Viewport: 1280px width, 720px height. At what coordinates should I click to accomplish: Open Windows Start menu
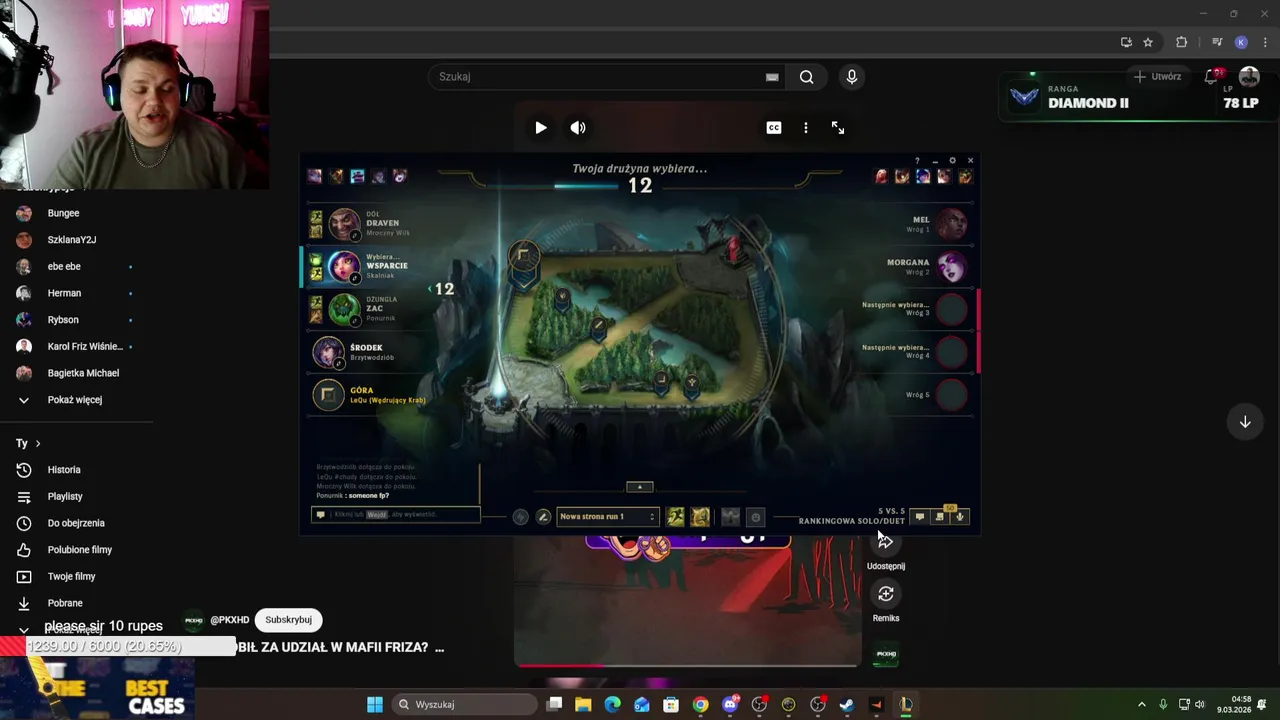375,704
